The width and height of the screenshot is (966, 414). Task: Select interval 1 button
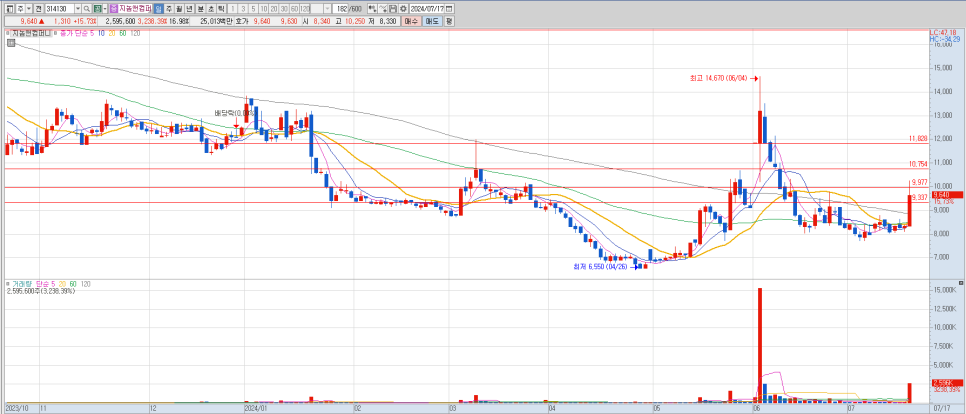click(x=233, y=9)
